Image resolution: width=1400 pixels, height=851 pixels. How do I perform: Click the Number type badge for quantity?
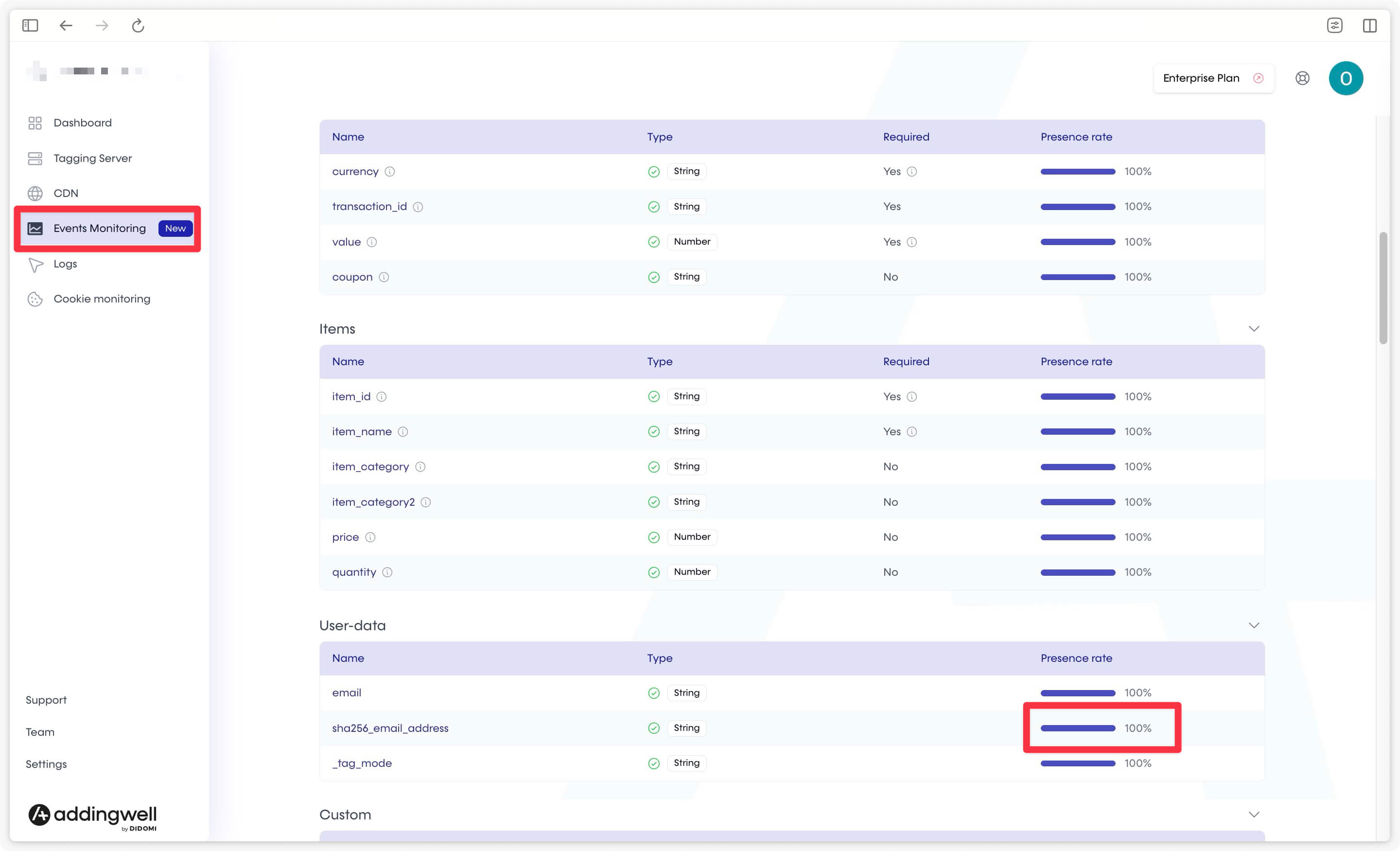(691, 572)
